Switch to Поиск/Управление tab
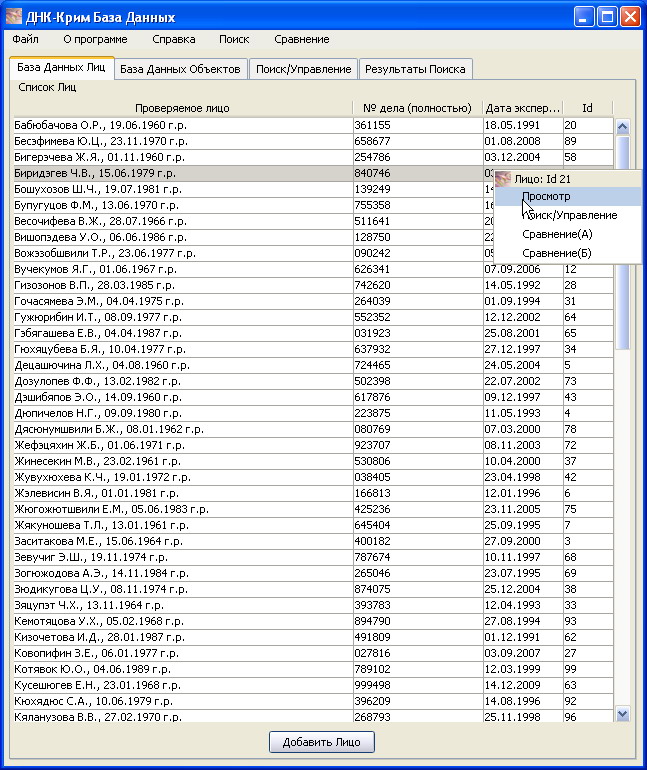The height and width of the screenshot is (770, 647). (304, 69)
